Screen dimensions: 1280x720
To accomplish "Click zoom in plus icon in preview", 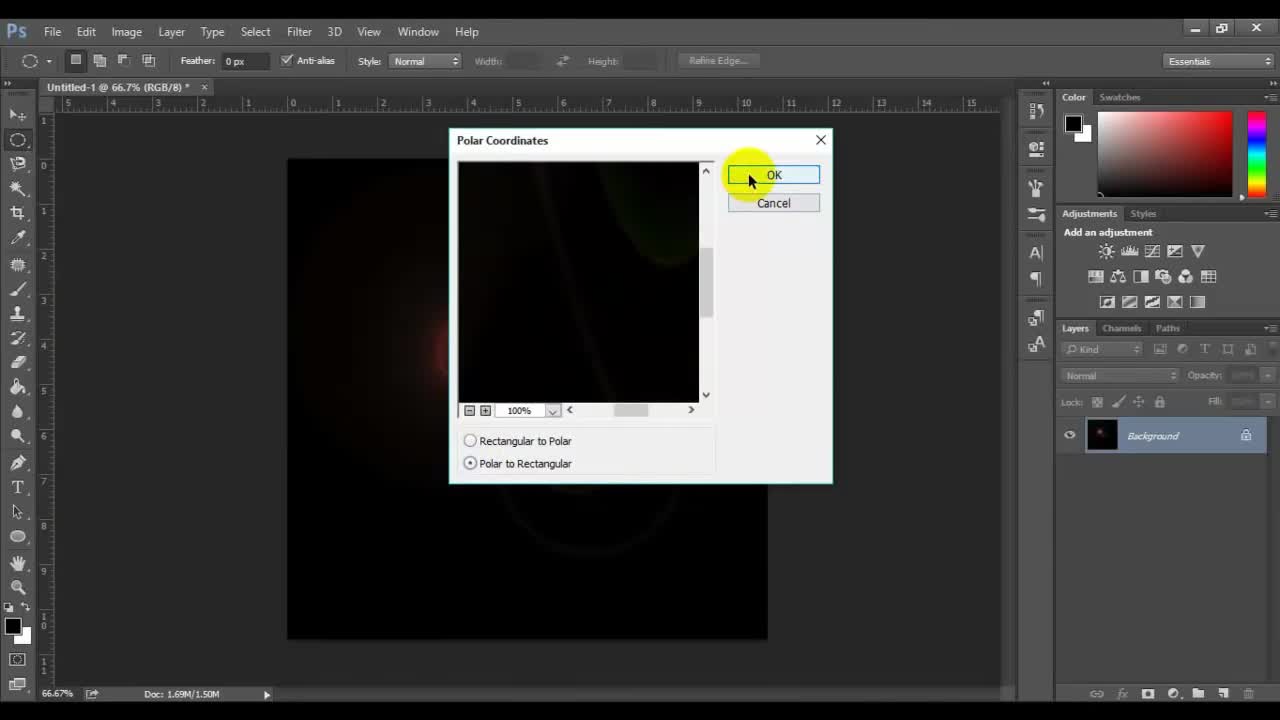I will pyautogui.click(x=485, y=411).
